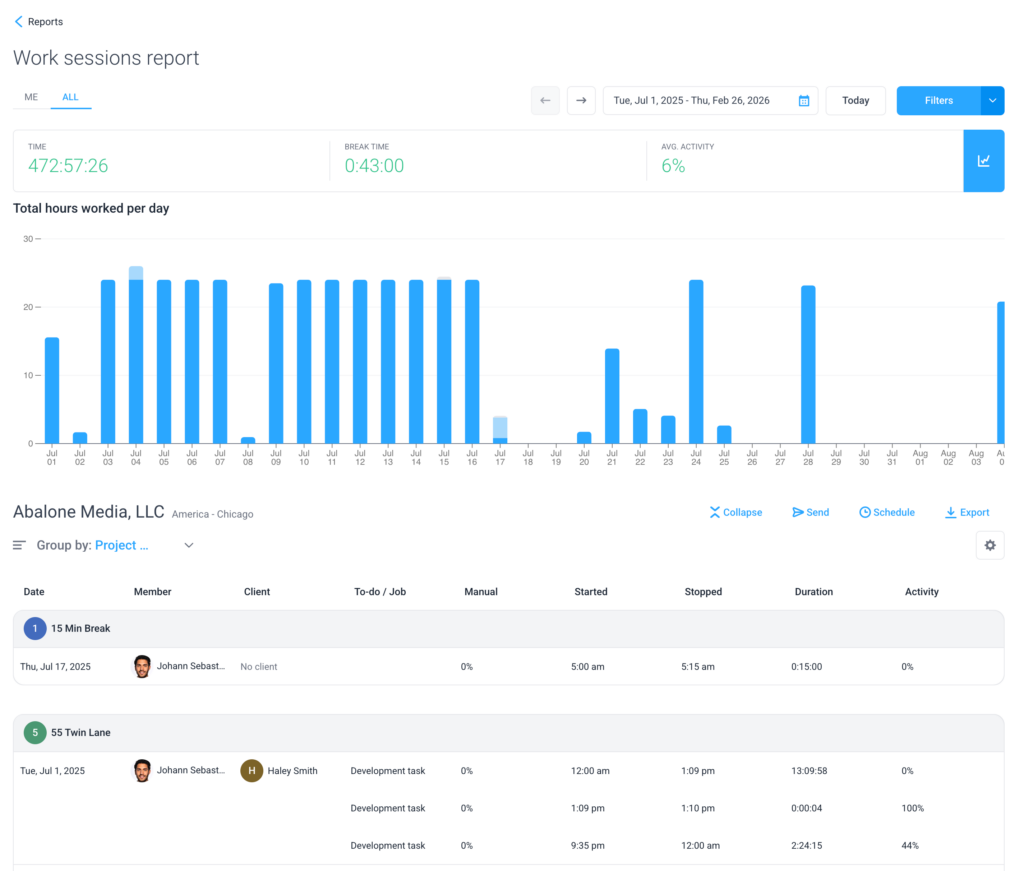Viewport: 1024px width, 871px height.
Task: Open table settings gear icon
Action: point(990,545)
